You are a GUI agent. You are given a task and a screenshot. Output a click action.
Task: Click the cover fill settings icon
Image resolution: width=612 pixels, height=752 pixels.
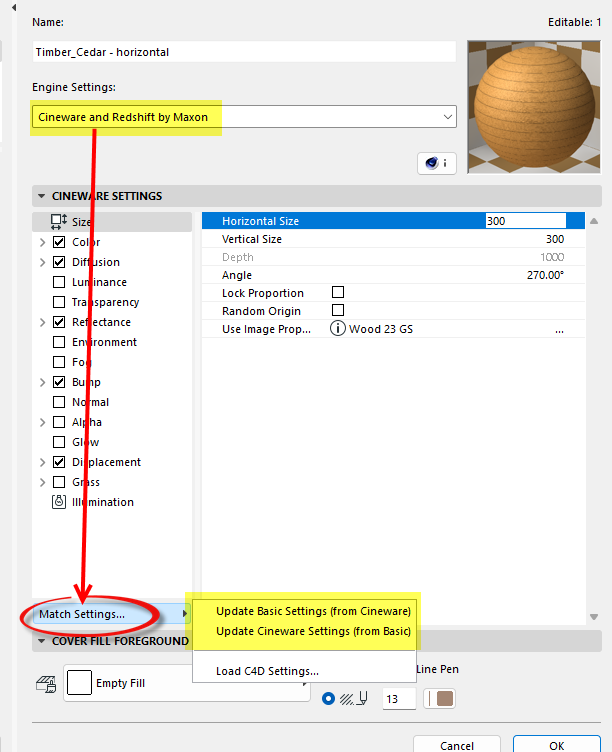(46, 684)
